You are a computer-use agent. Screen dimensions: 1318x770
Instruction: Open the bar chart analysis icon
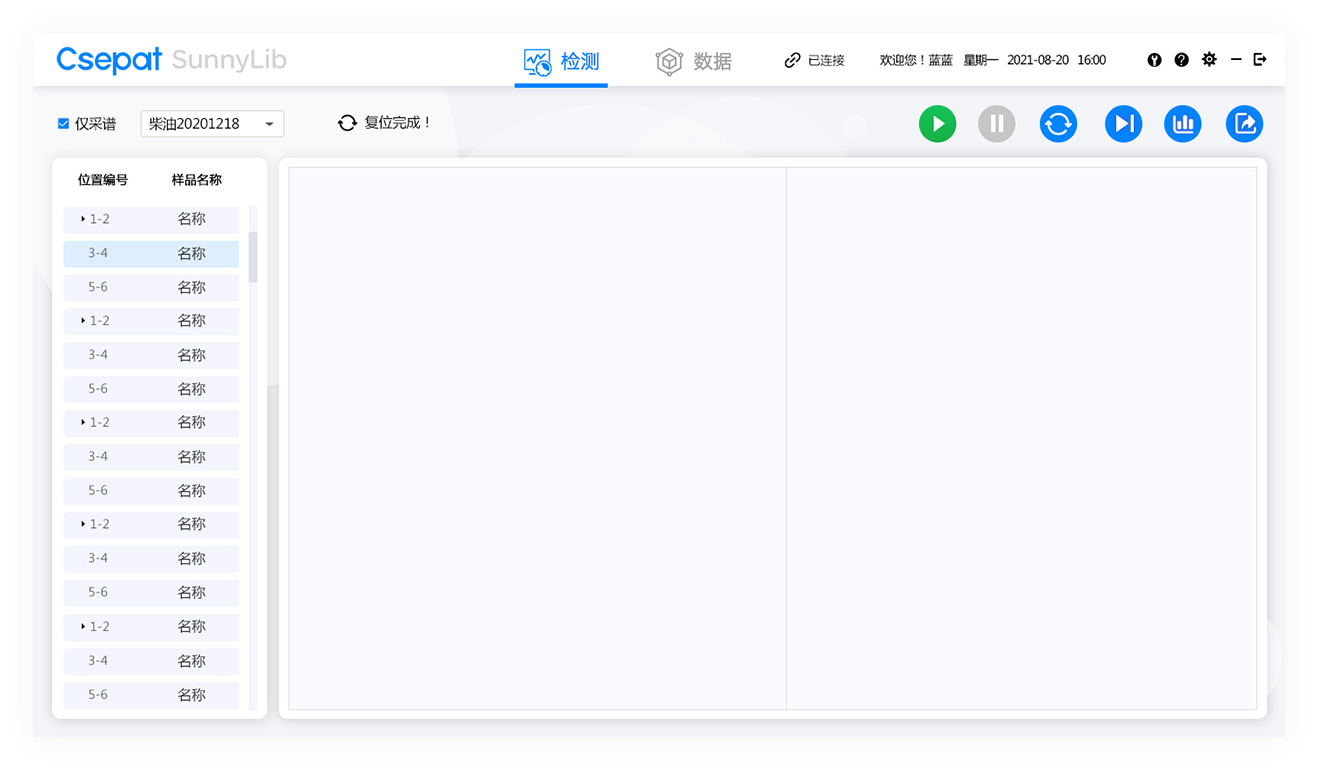coord(1183,123)
